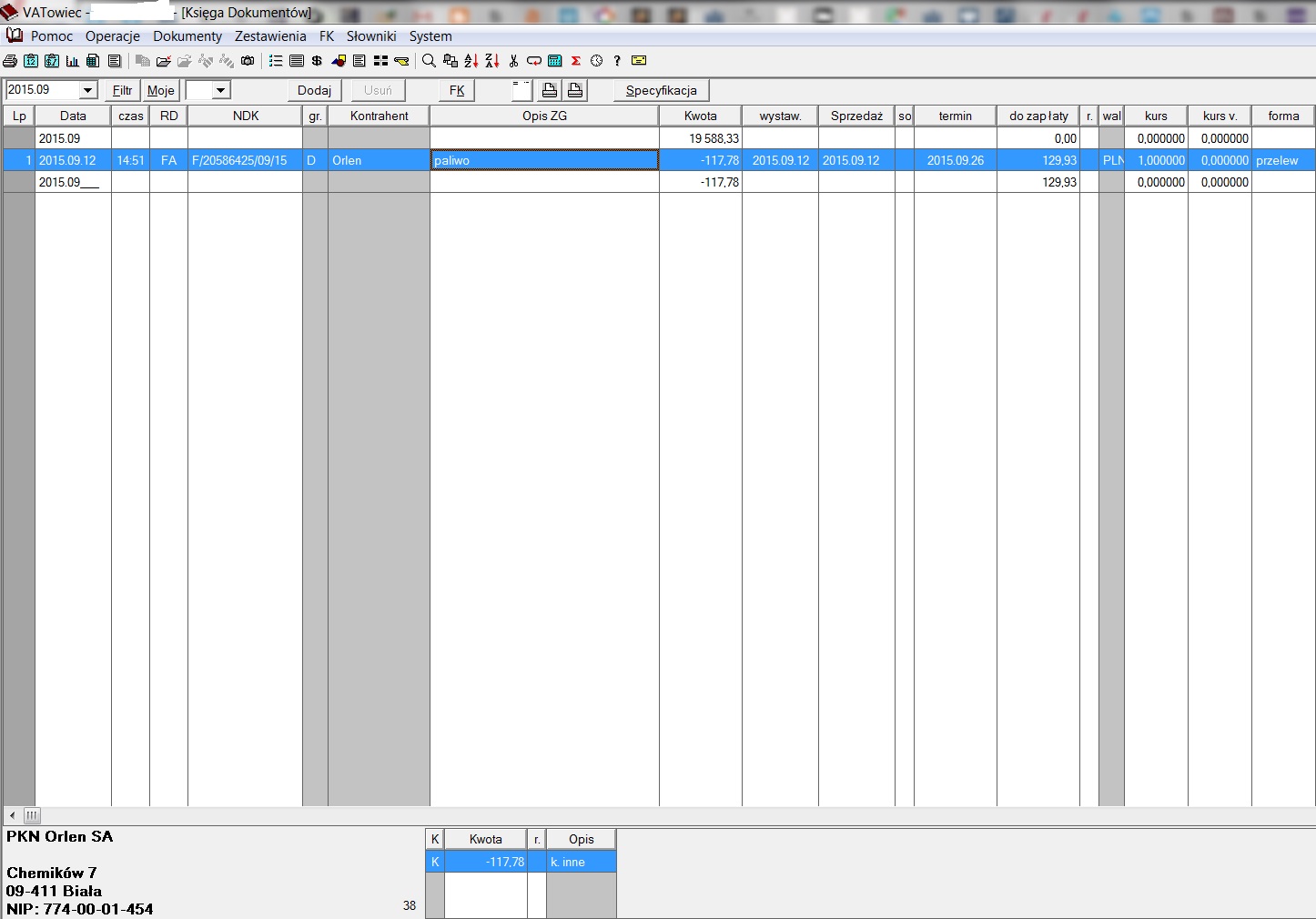Open the calculator icon in the toolbar

point(554,61)
